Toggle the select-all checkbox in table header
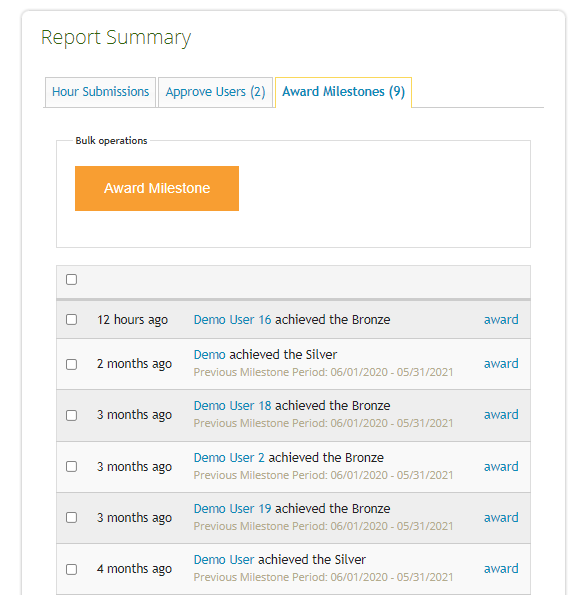Image resolution: width=579 pixels, height=595 pixels. click(x=71, y=279)
